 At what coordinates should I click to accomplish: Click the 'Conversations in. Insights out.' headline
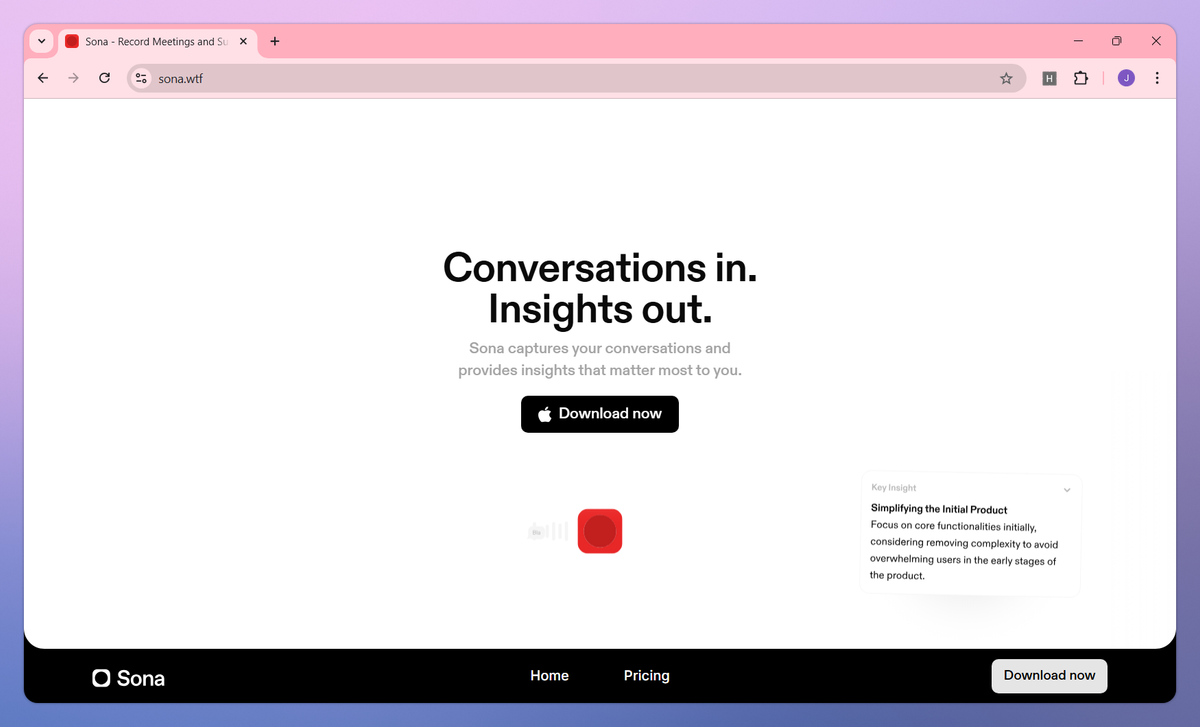(x=600, y=288)
